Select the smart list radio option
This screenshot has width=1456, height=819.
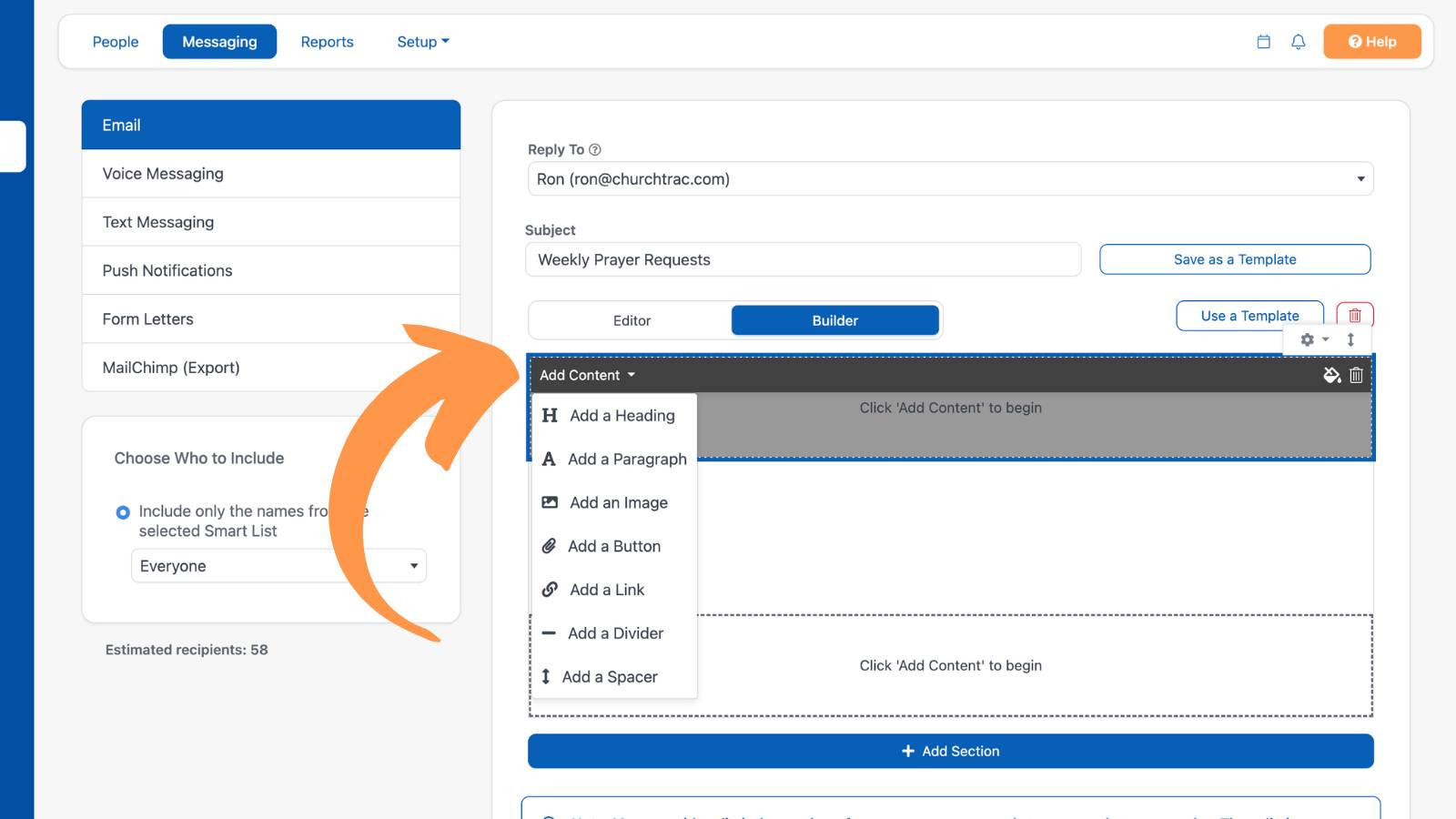coord(123,512)
